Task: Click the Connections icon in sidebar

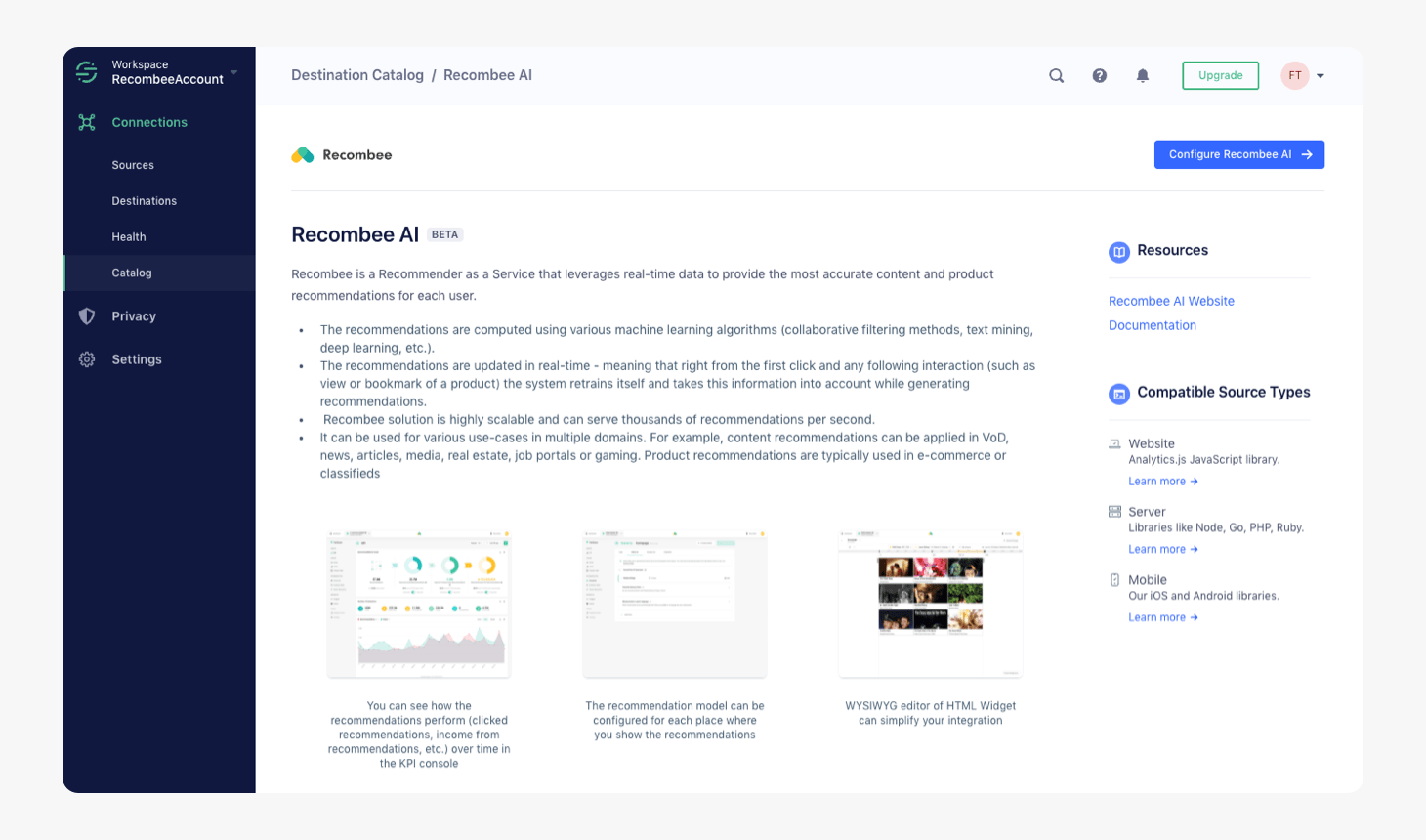Action: (x=87, y=122)
